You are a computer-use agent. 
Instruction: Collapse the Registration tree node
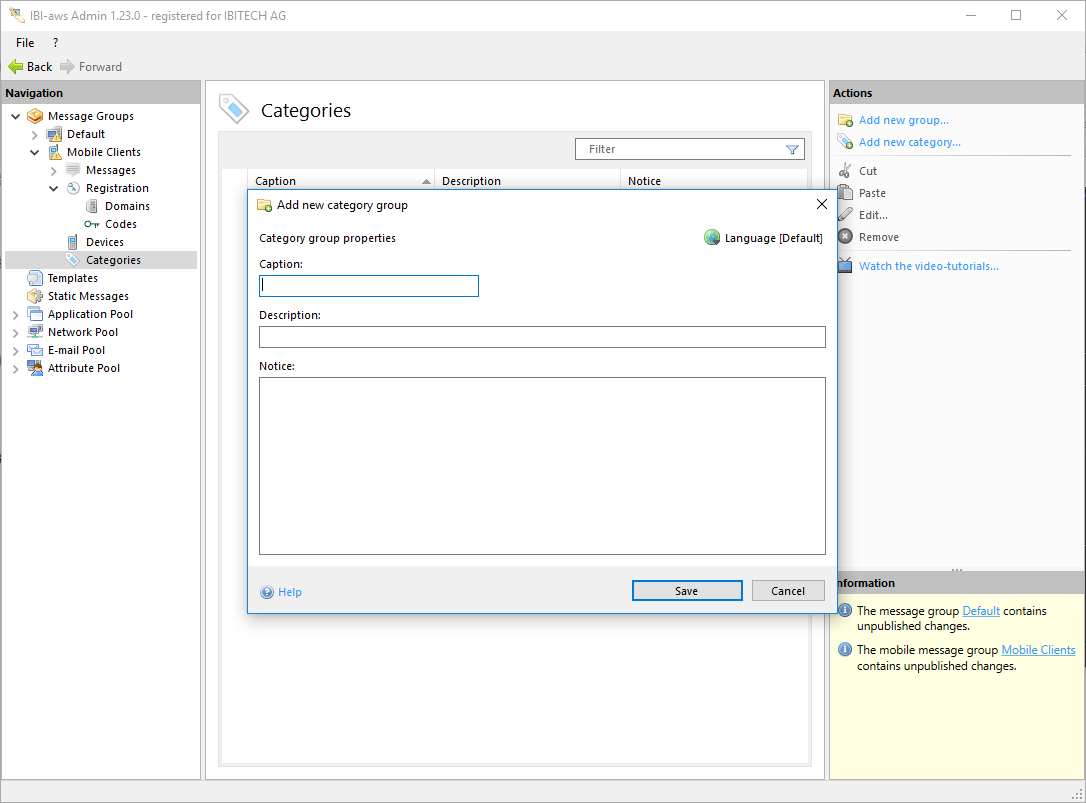pos(54,189)
